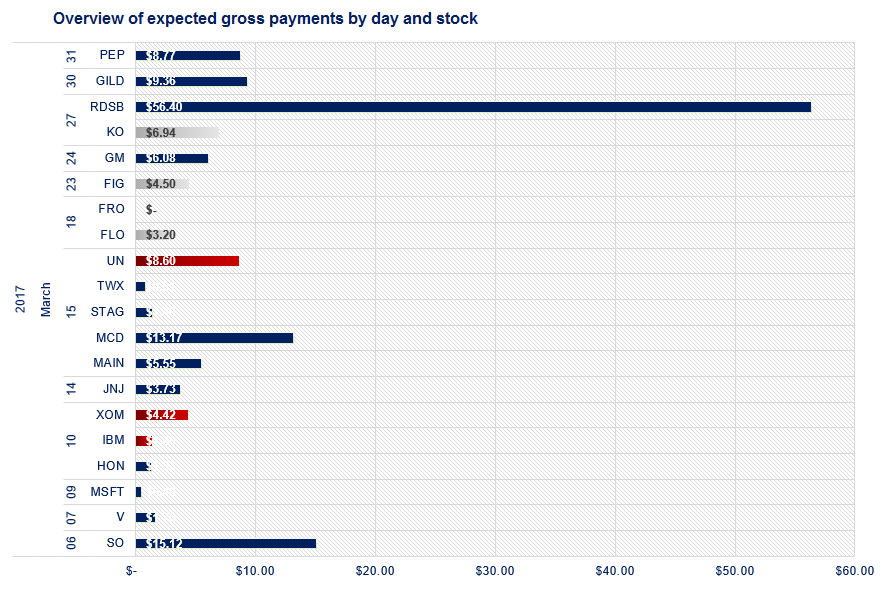Click the XOM stock label
Viewport: 884px width, 597px height.
pyautogui.click(x=110, y=415)
